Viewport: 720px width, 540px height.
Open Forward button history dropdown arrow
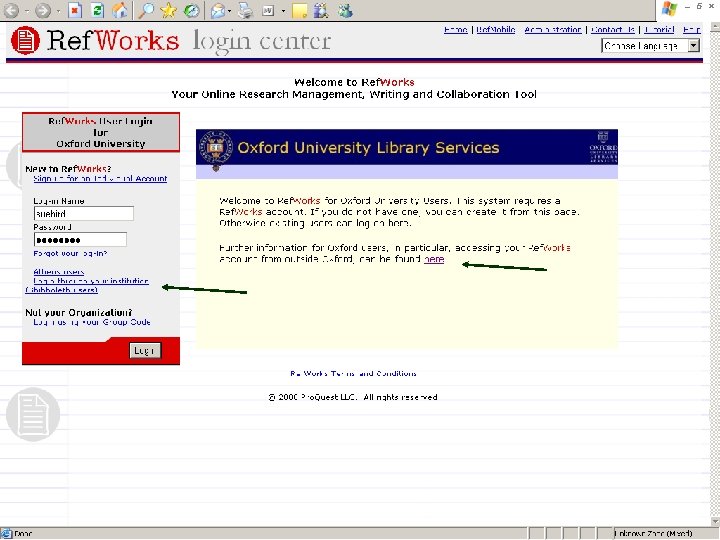[x=58, y=11]
